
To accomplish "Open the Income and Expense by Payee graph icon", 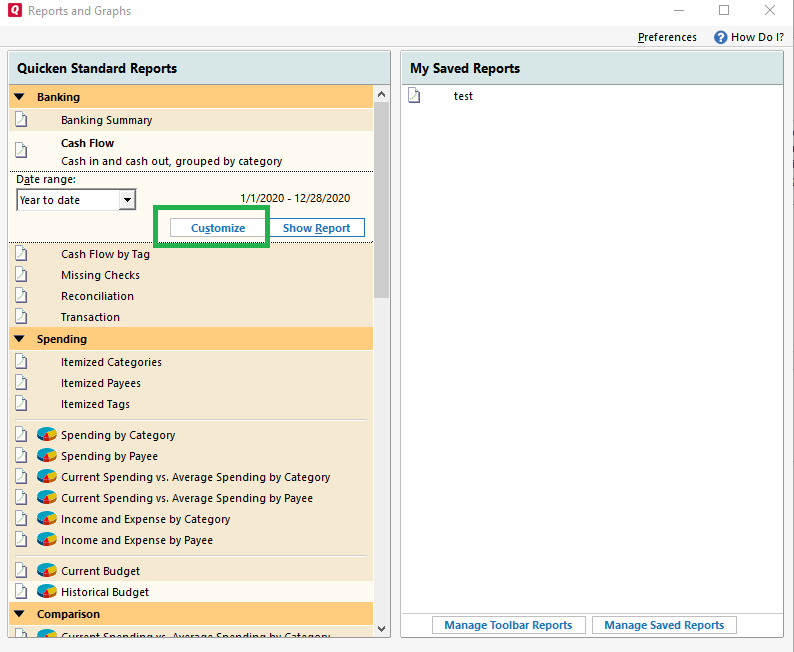I will [x=47, y=540].
